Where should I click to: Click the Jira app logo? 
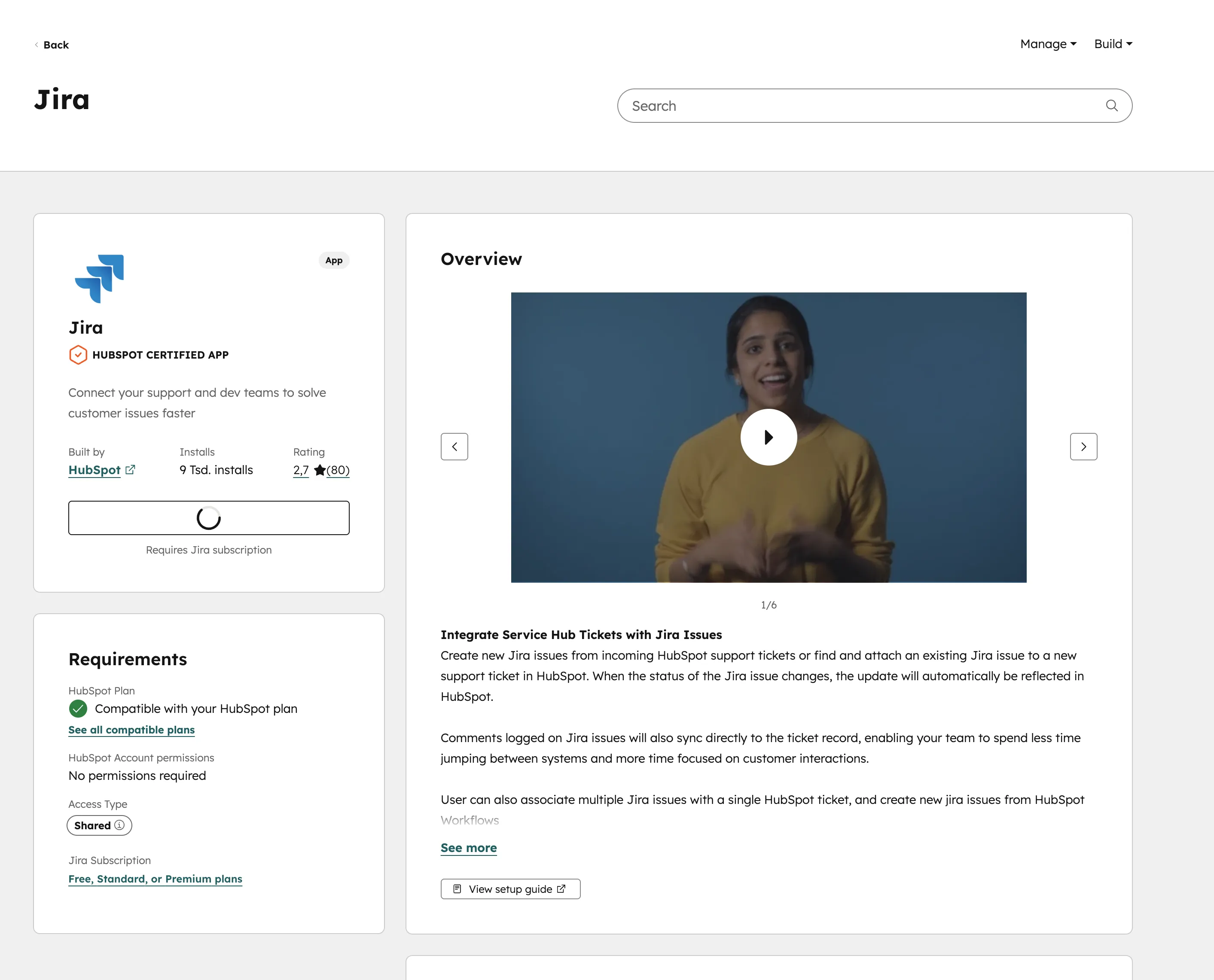pyautogui.click(x=99, y=278)
